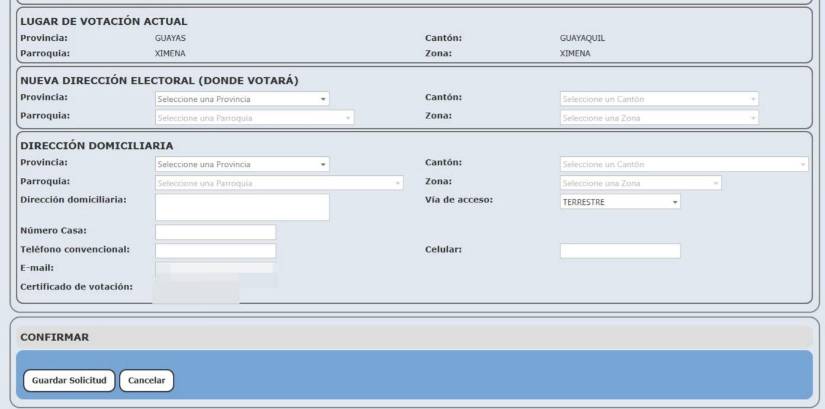Click Guardar Solicitud button
The image size is (825, 409).
pos(69,381)
